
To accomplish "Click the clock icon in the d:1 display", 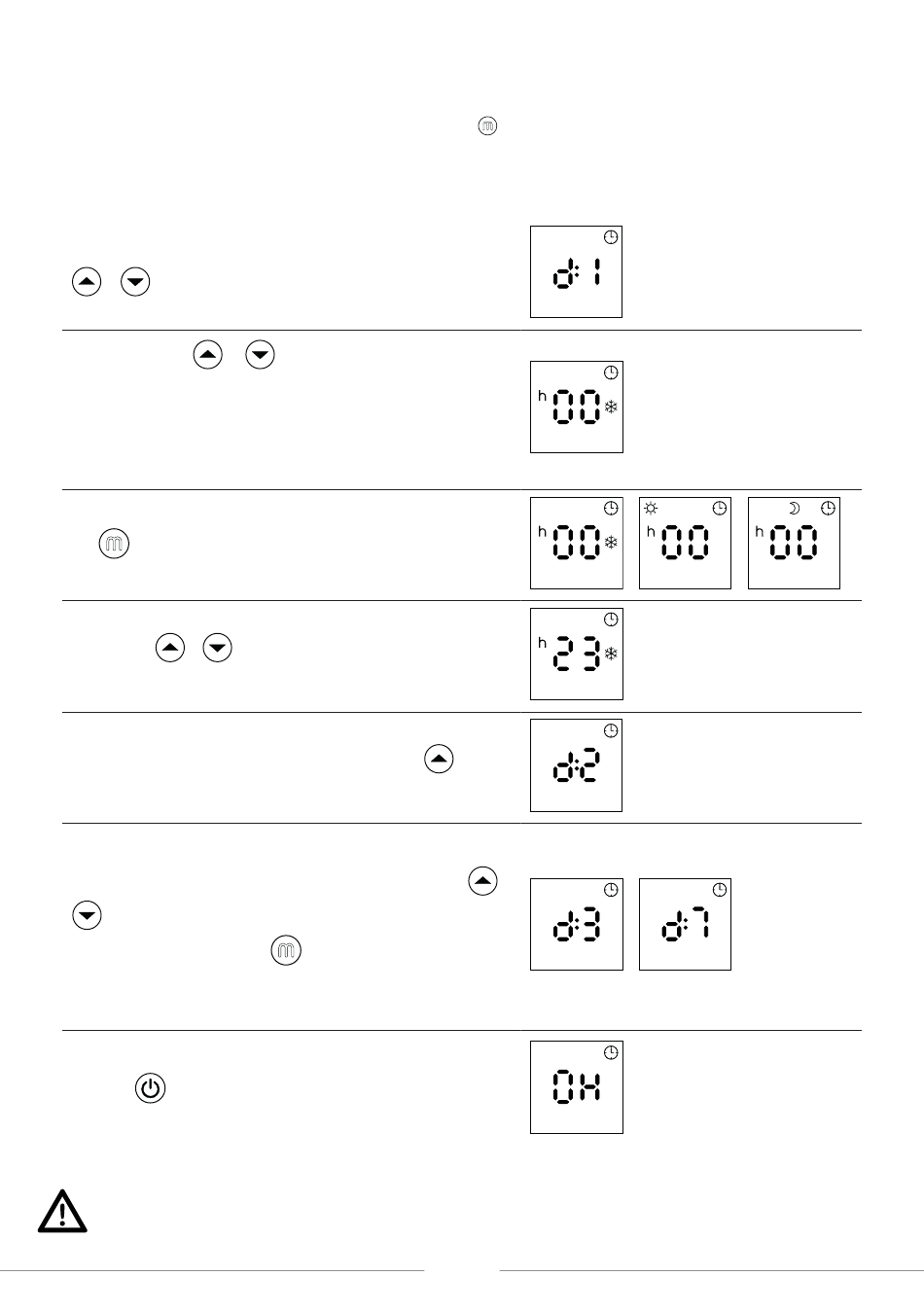I will [x=611, y=237].
